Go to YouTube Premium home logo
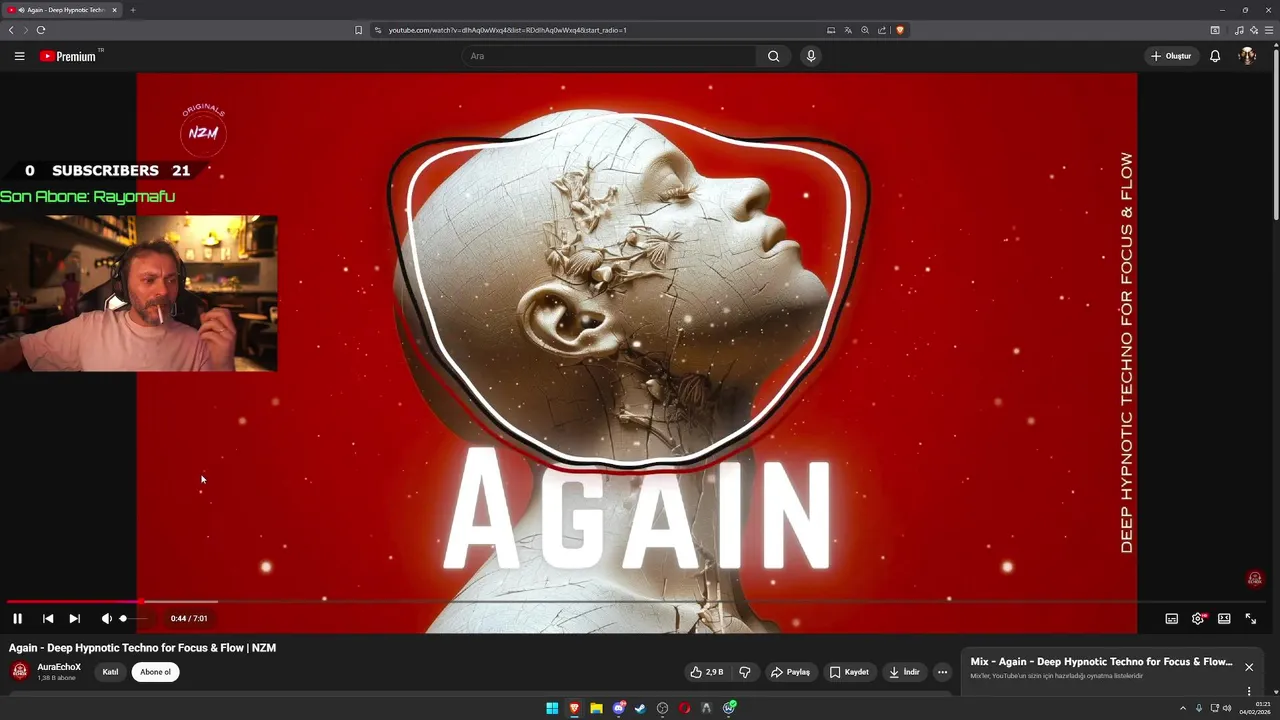Viewport: 1280px width, 720px height. click(70, 56)
